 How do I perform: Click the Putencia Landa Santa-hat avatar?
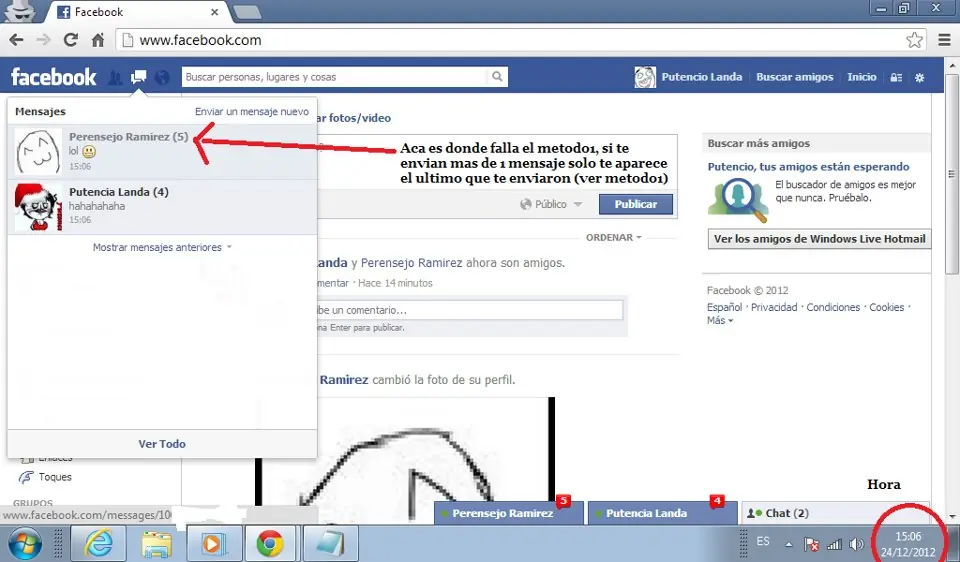pyautogui.click(x=39, y=207)
